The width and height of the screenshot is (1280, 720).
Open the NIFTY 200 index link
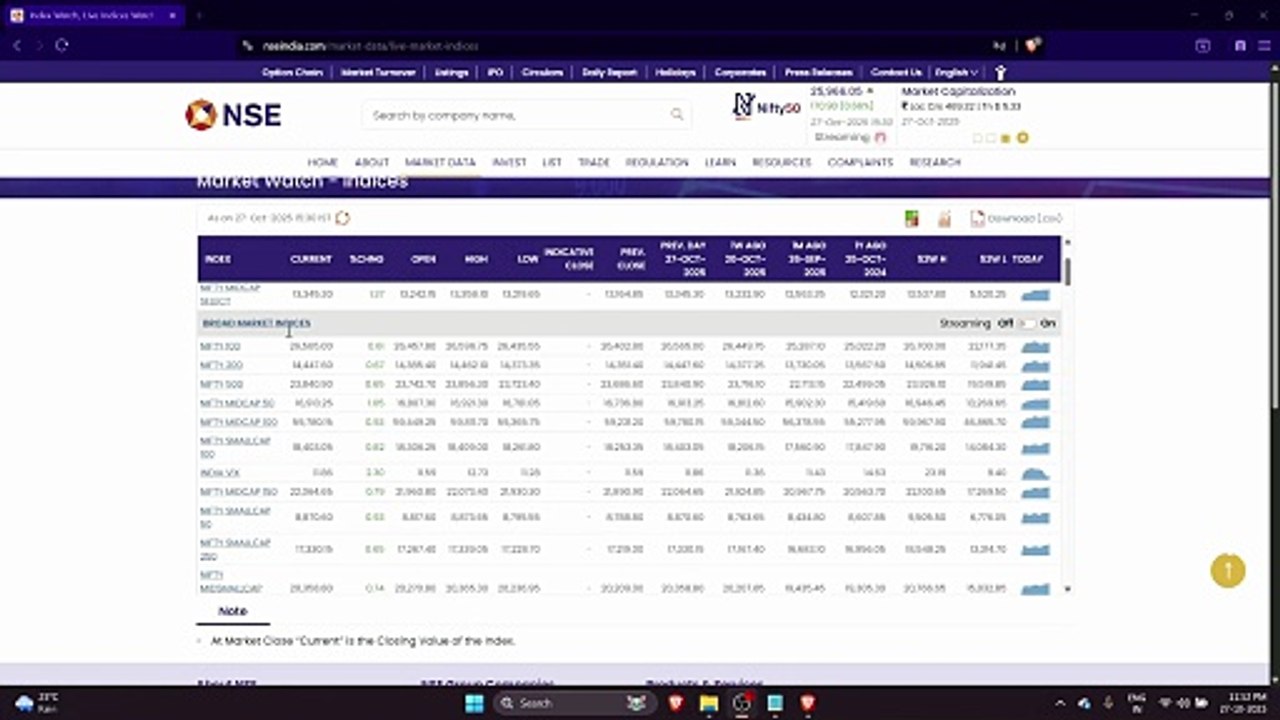[x=221, y=365]
